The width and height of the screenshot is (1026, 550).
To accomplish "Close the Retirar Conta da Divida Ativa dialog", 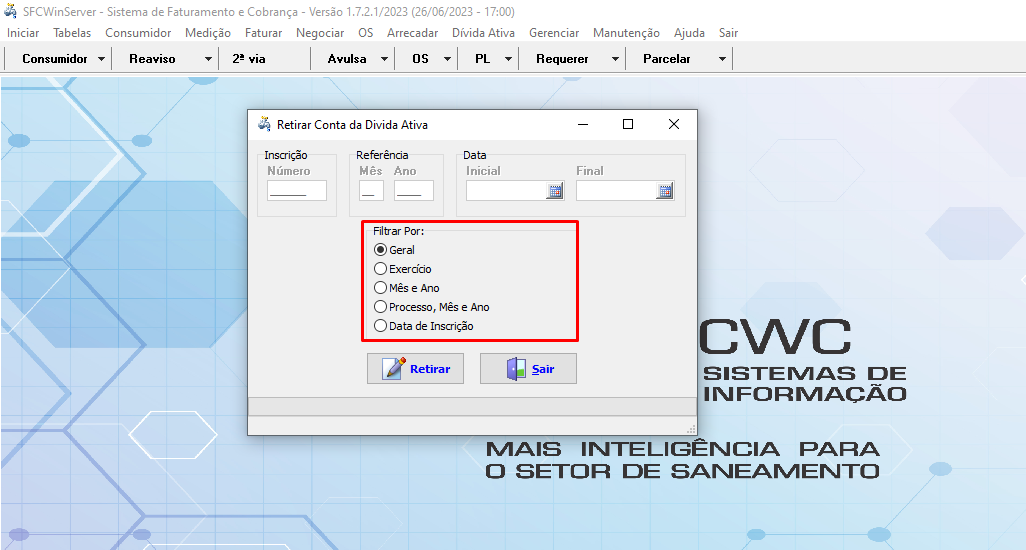I will click(x=674, y=124).
